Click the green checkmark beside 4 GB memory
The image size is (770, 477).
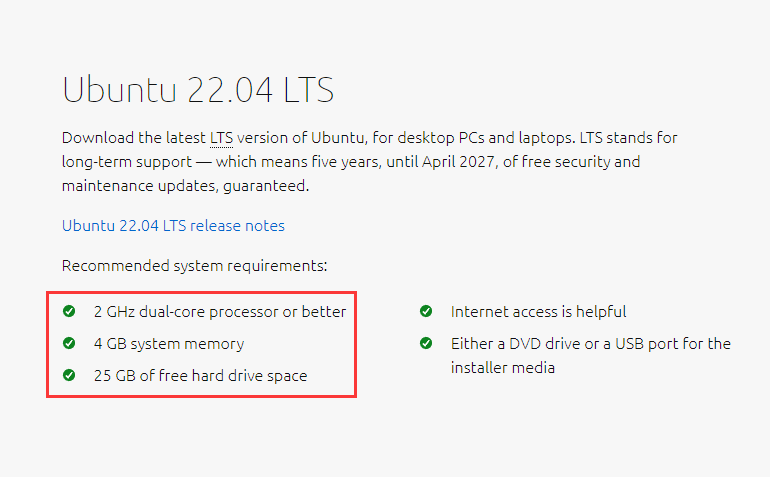(69, 343)
